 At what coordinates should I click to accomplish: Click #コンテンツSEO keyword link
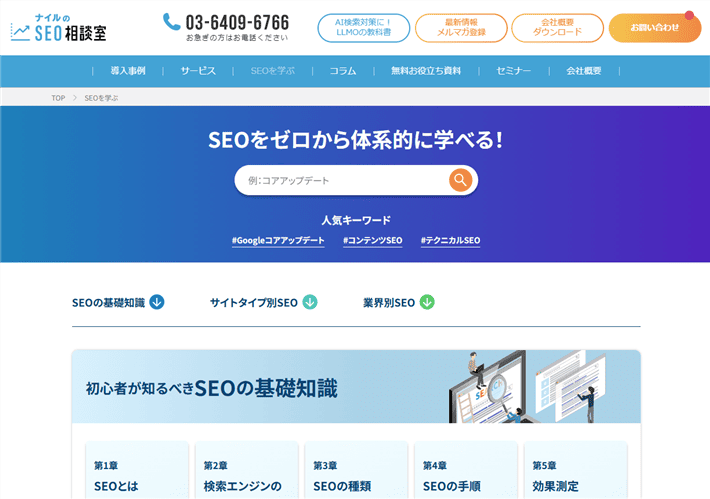[x=373, y=240]
